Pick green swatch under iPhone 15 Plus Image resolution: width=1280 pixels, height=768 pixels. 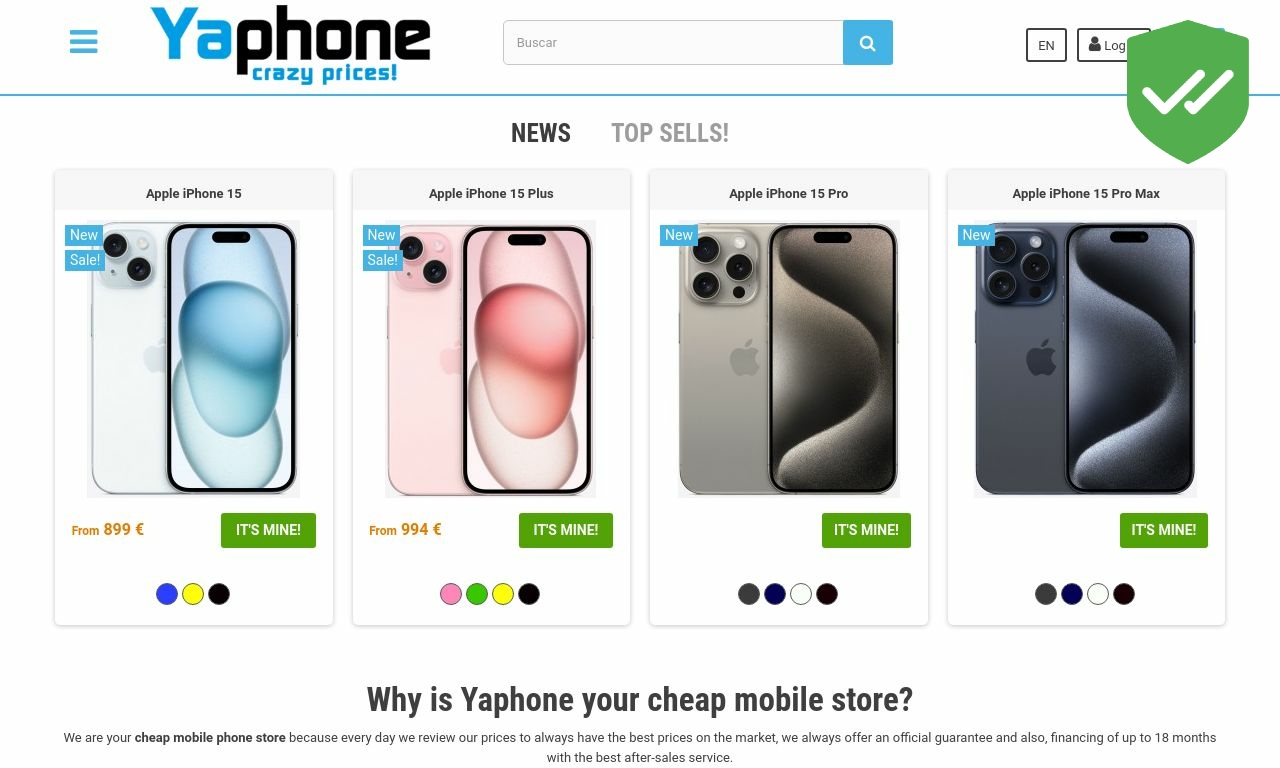coord(477,594)
